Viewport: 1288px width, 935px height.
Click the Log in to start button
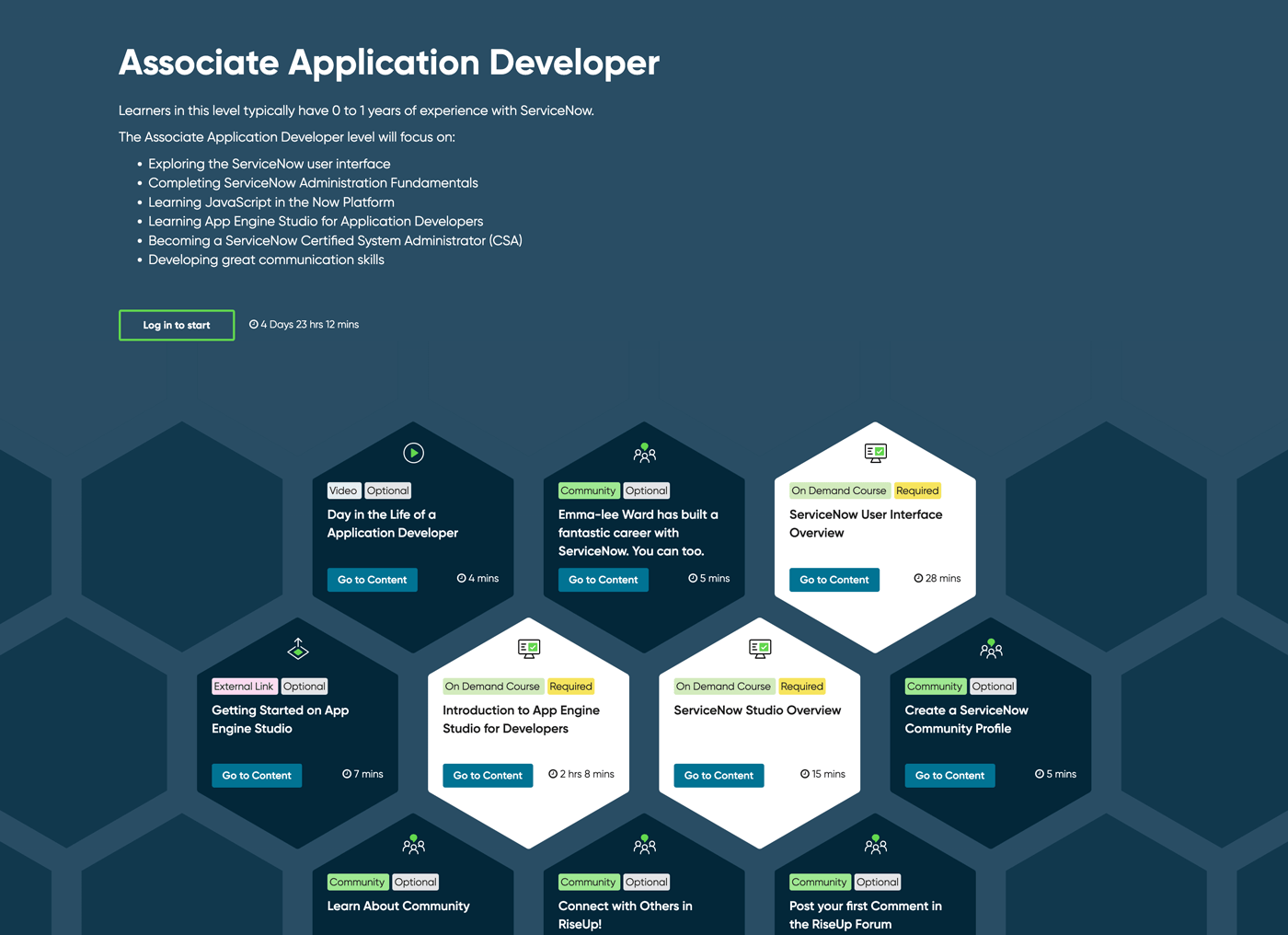177,325
